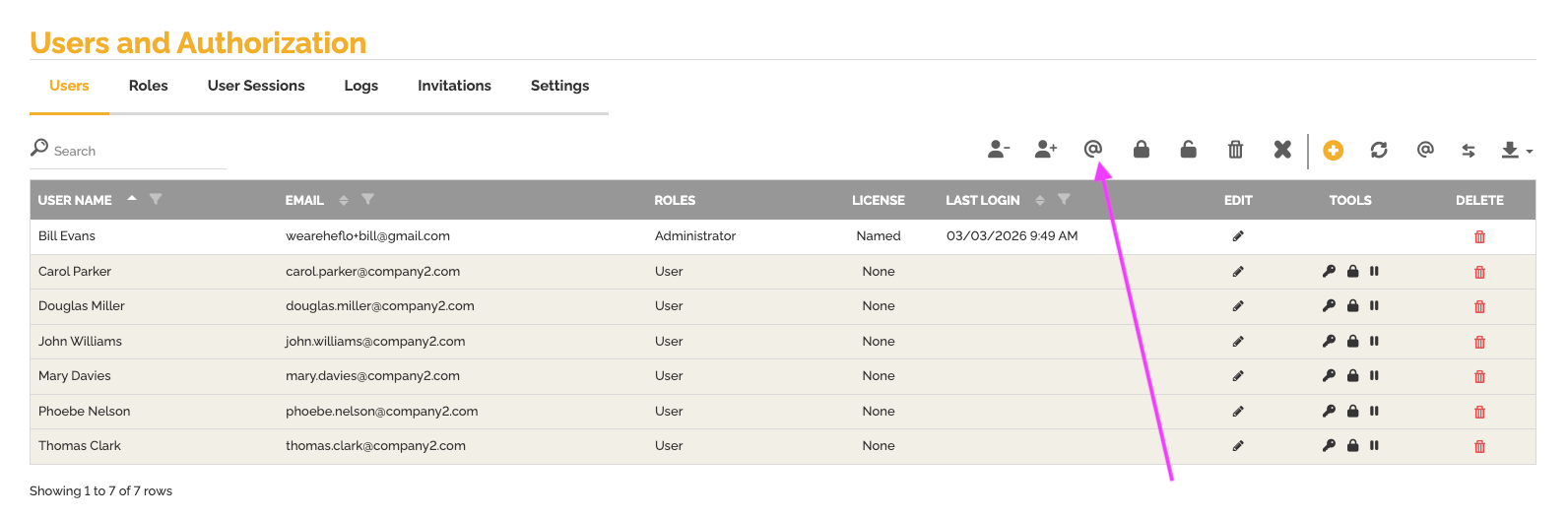The width and height of the screenshot is (1568, 518).
Task: Switch to the Roles tab
Action: click(148, 86)
